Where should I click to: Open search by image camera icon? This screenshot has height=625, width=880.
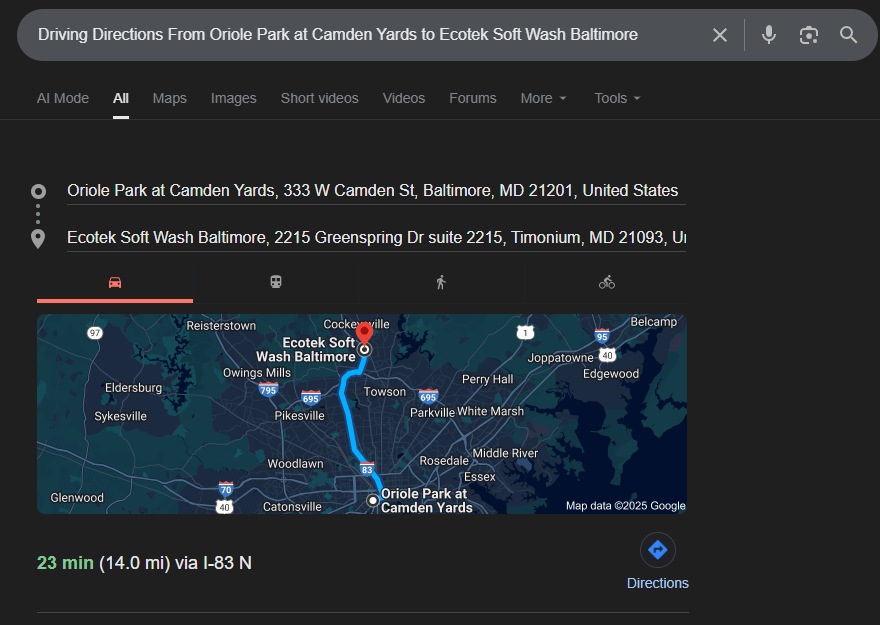(x=809, y=35)
